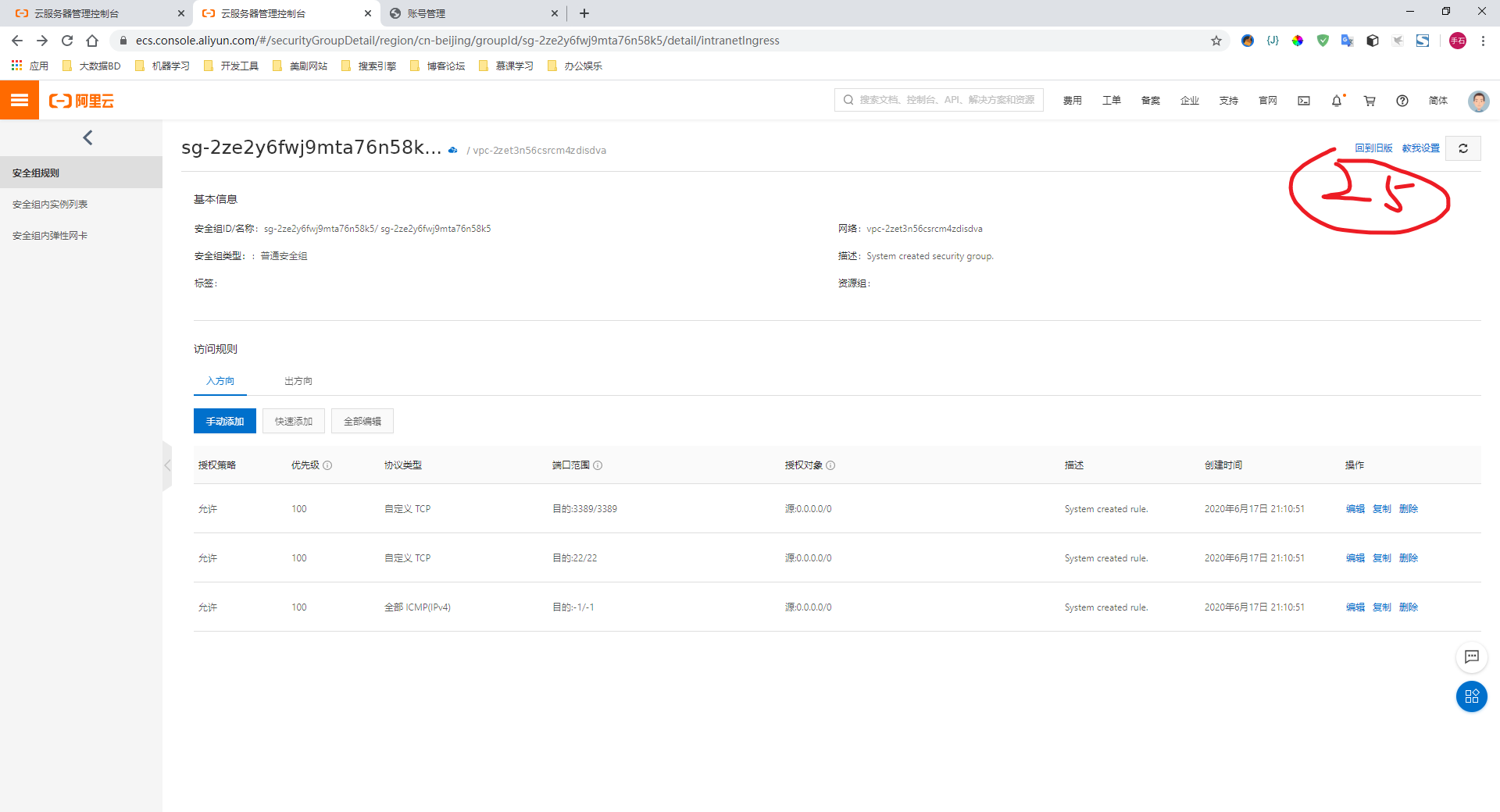Click the 快速添加 button
This screenshot has height=812, width=1500.
tap(294, 421)
